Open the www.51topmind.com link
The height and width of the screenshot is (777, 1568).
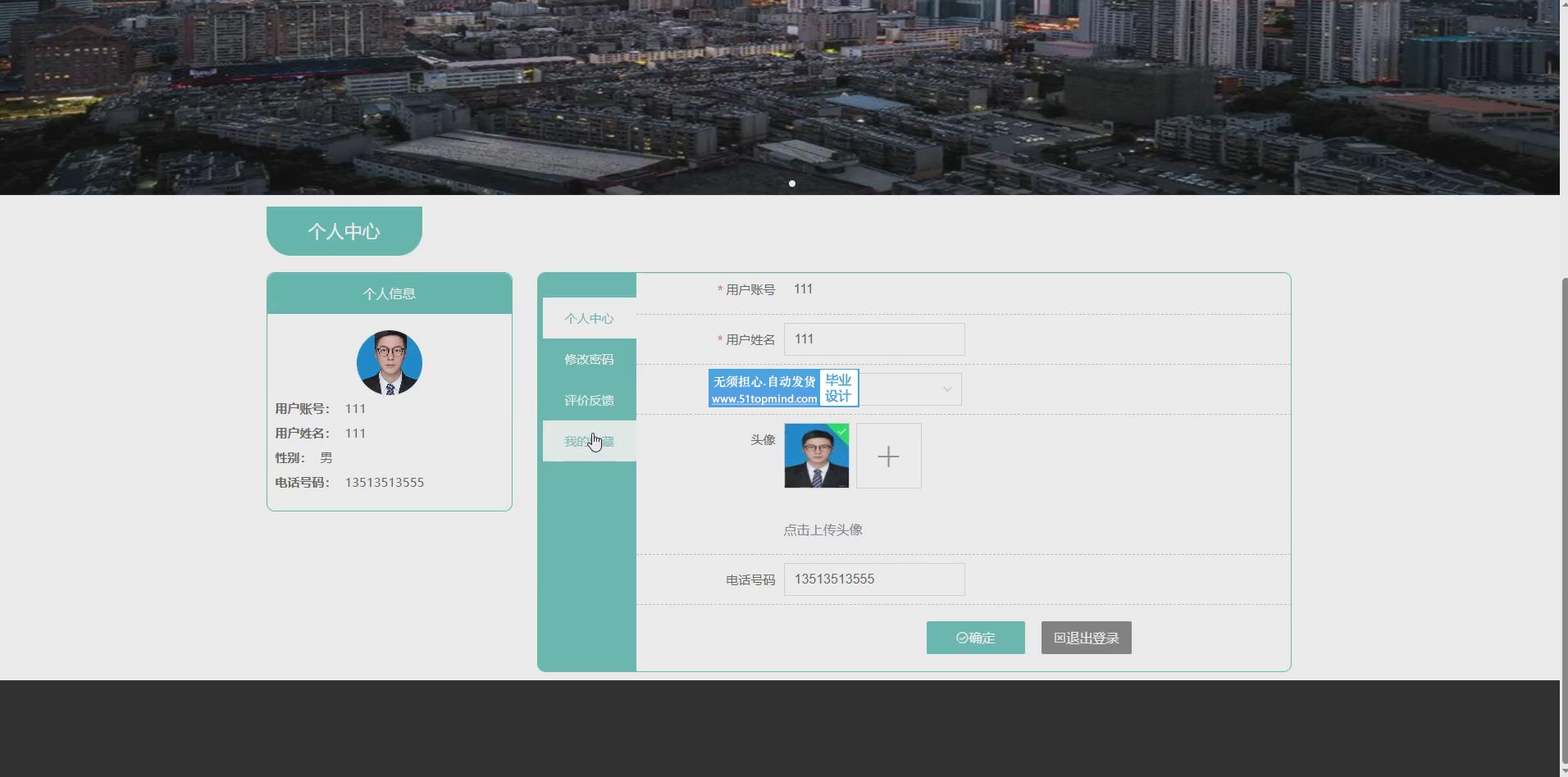(763, 399)
